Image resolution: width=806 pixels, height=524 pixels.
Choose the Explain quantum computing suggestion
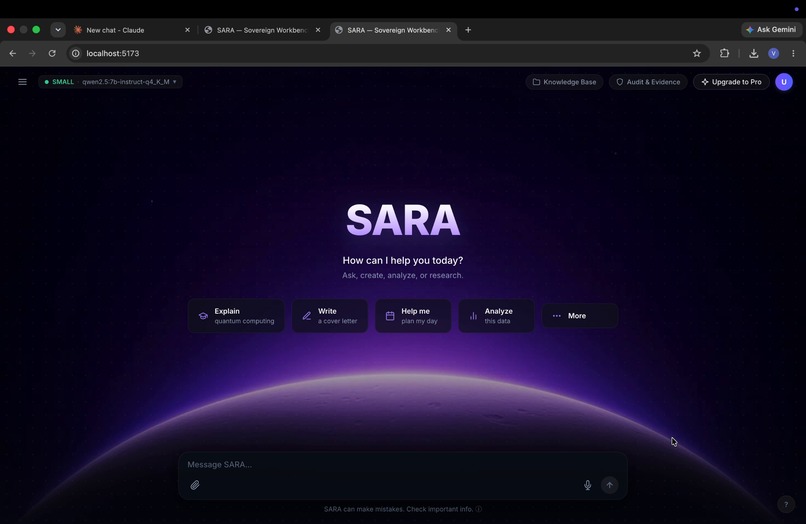coord(236,316)
